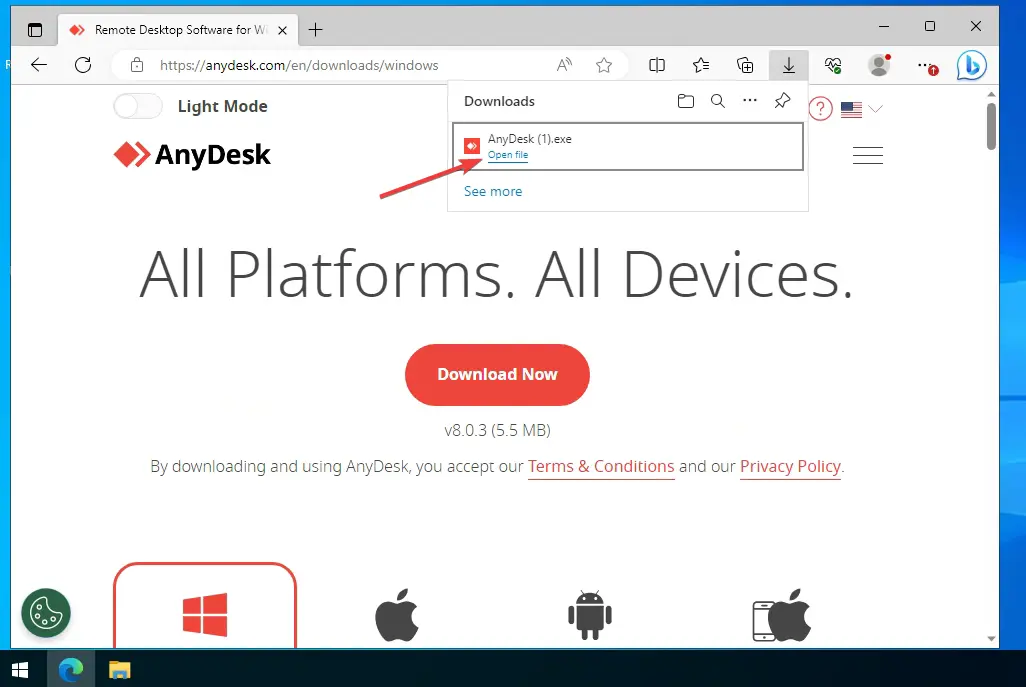Open the help question mark icon

821,109
